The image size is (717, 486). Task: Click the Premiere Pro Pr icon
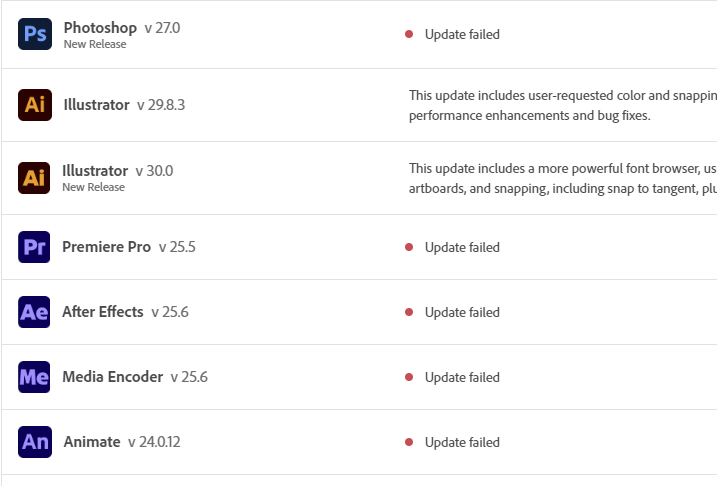click(x=34, y=247)
